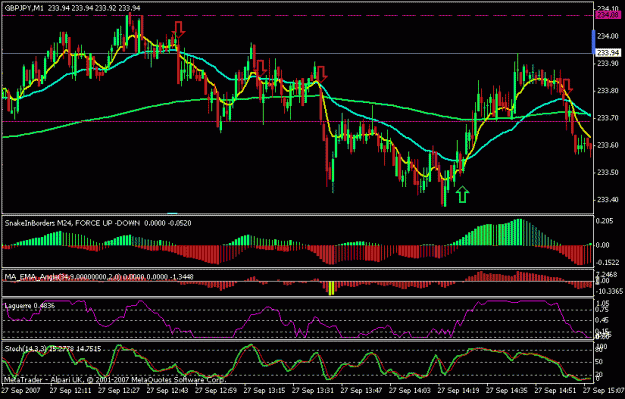Click the -10.3365 MA_EMA_Angle scale value
Image resolution: width=625 pixels, height=399 pixels.
[x=610, y=292]
